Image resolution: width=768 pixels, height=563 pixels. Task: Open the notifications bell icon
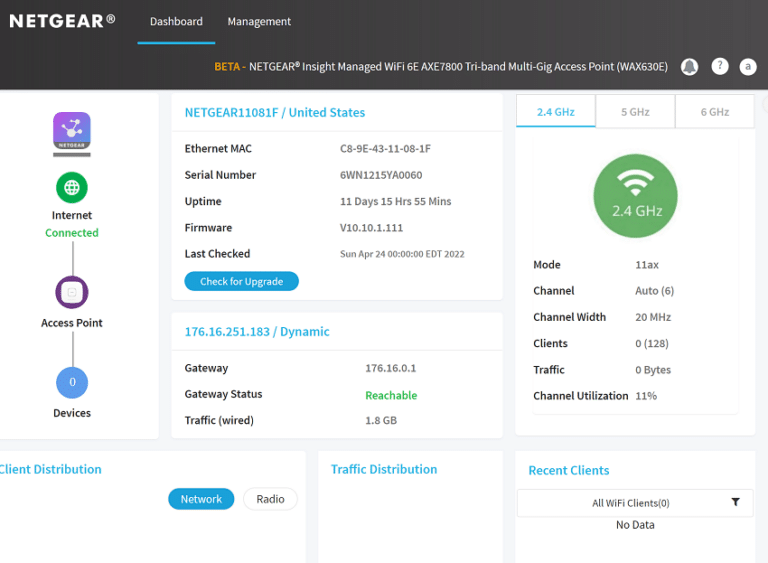[689, 67]
